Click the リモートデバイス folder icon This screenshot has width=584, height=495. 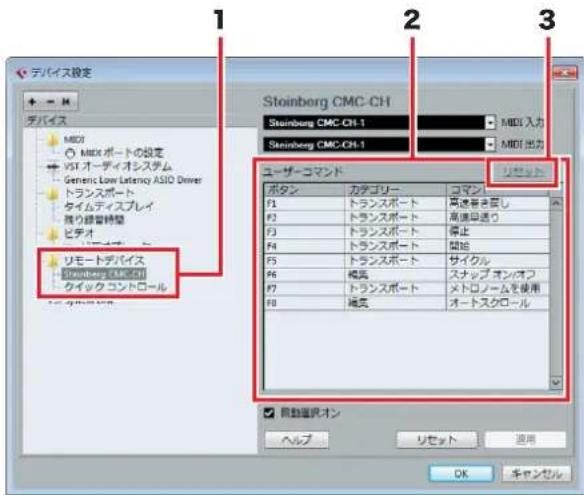coord(53,260)
